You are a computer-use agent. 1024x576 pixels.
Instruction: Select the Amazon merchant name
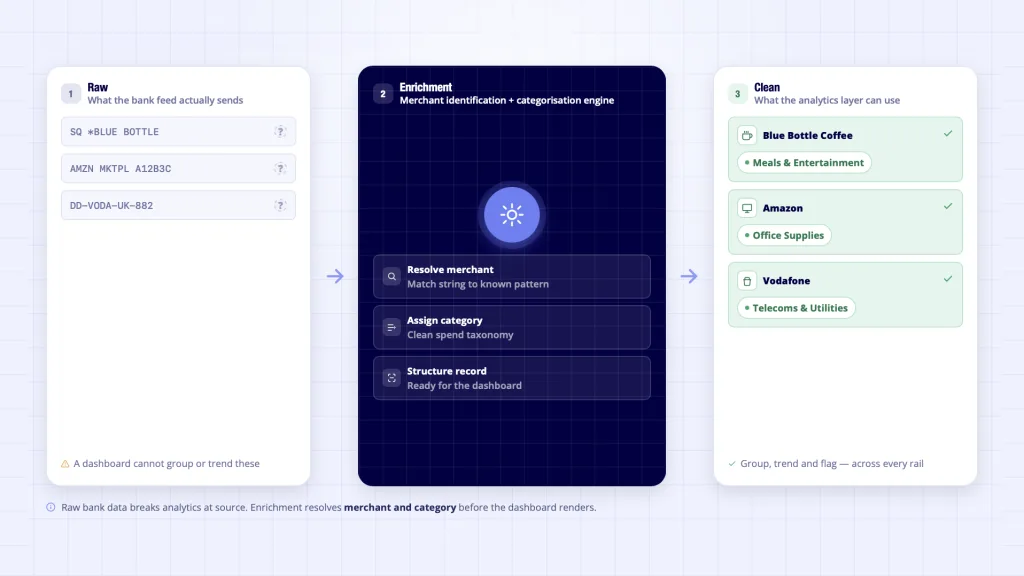coord(782,208)
